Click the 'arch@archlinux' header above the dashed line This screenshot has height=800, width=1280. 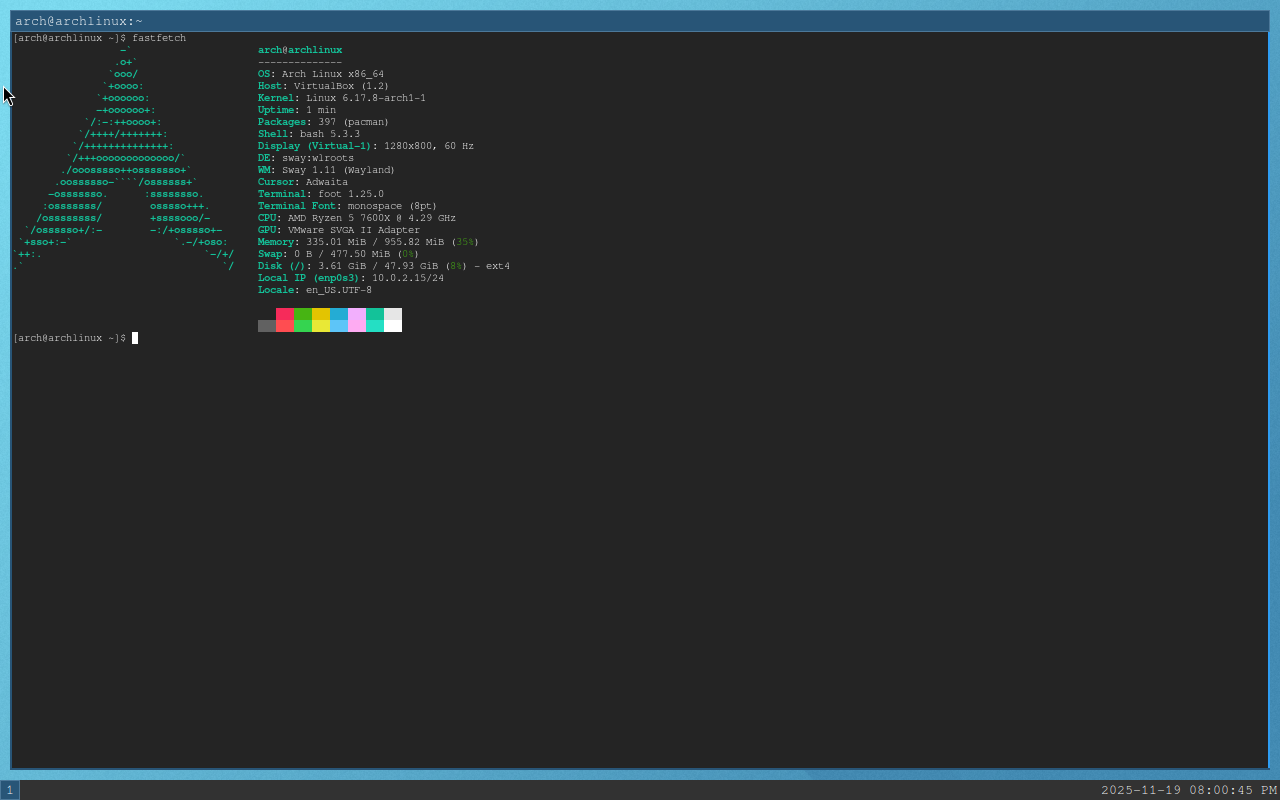[x=300, y=50]
